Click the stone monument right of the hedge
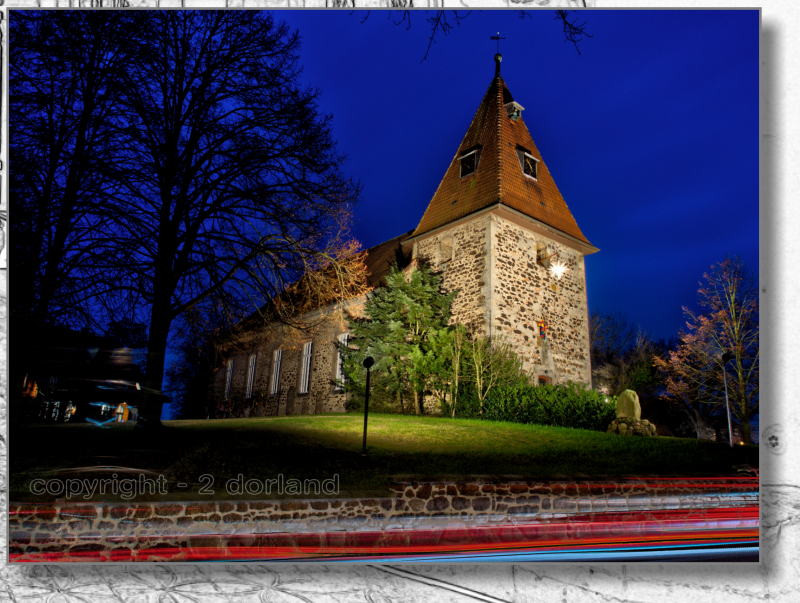 [x=628, y=406]
